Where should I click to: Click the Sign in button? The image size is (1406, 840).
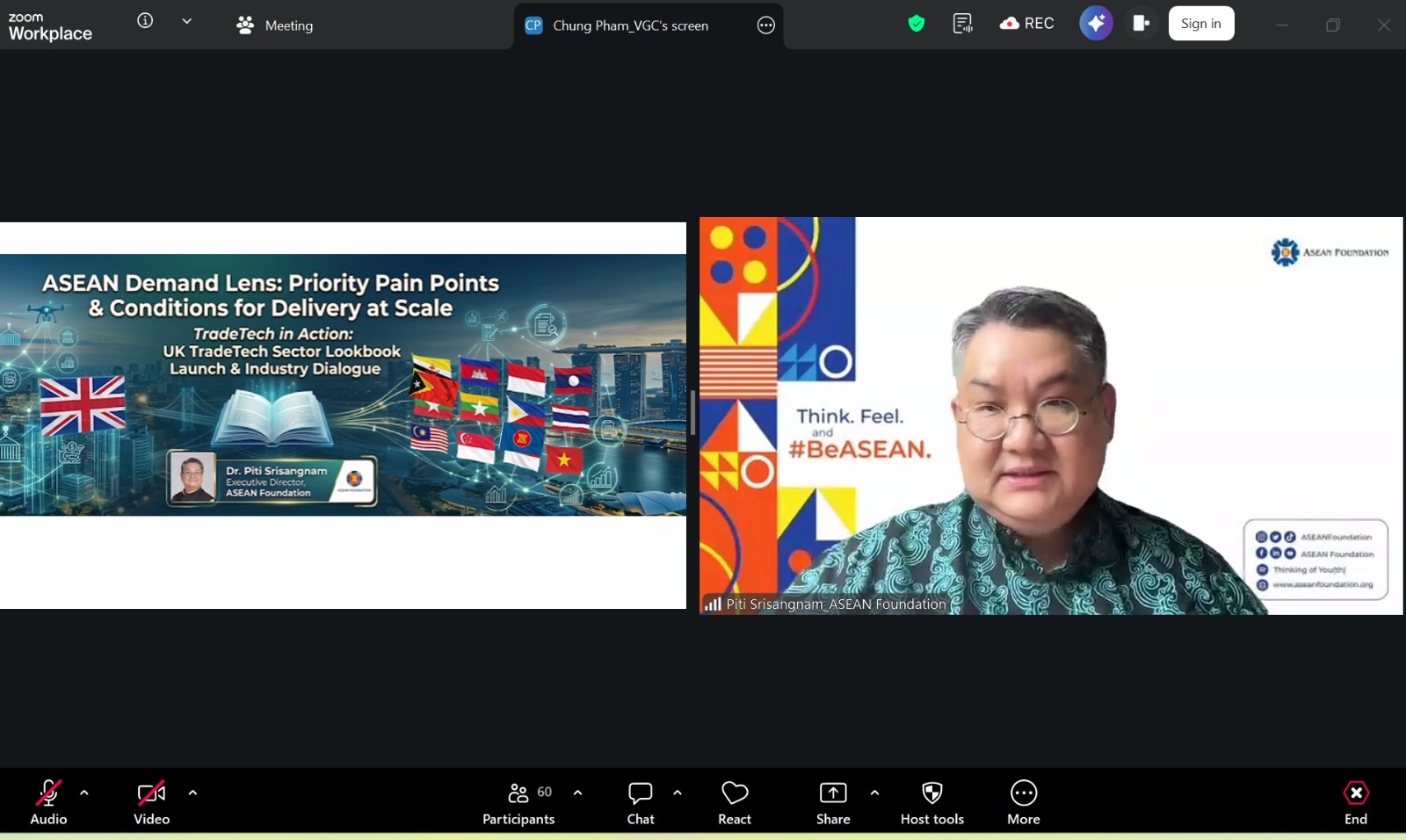tap(1201, 24)
